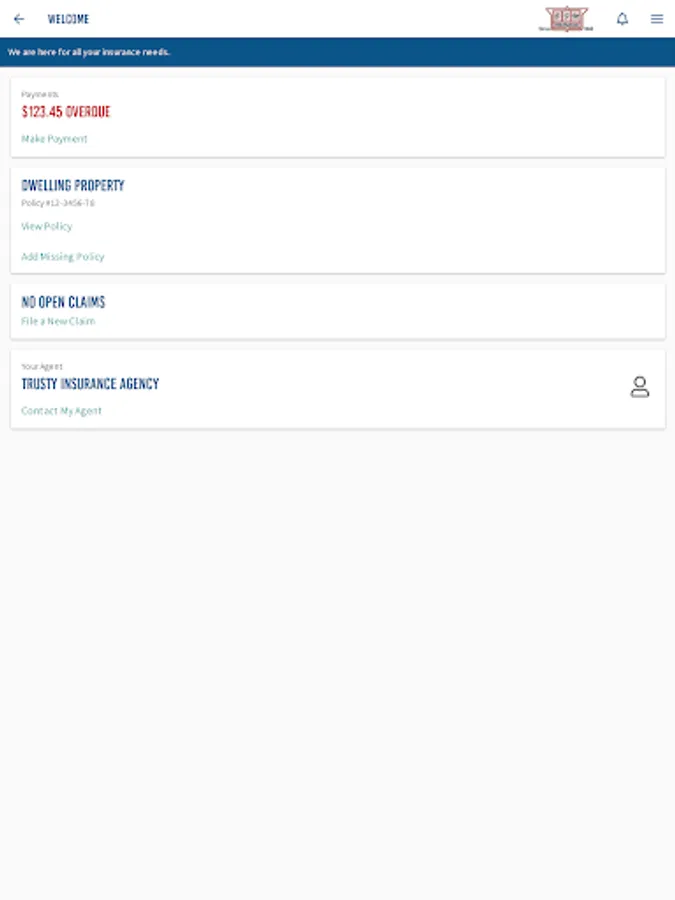Screen dimensions: 675x900
Task: Tap the policy number text
Action: tap(57, 203)
